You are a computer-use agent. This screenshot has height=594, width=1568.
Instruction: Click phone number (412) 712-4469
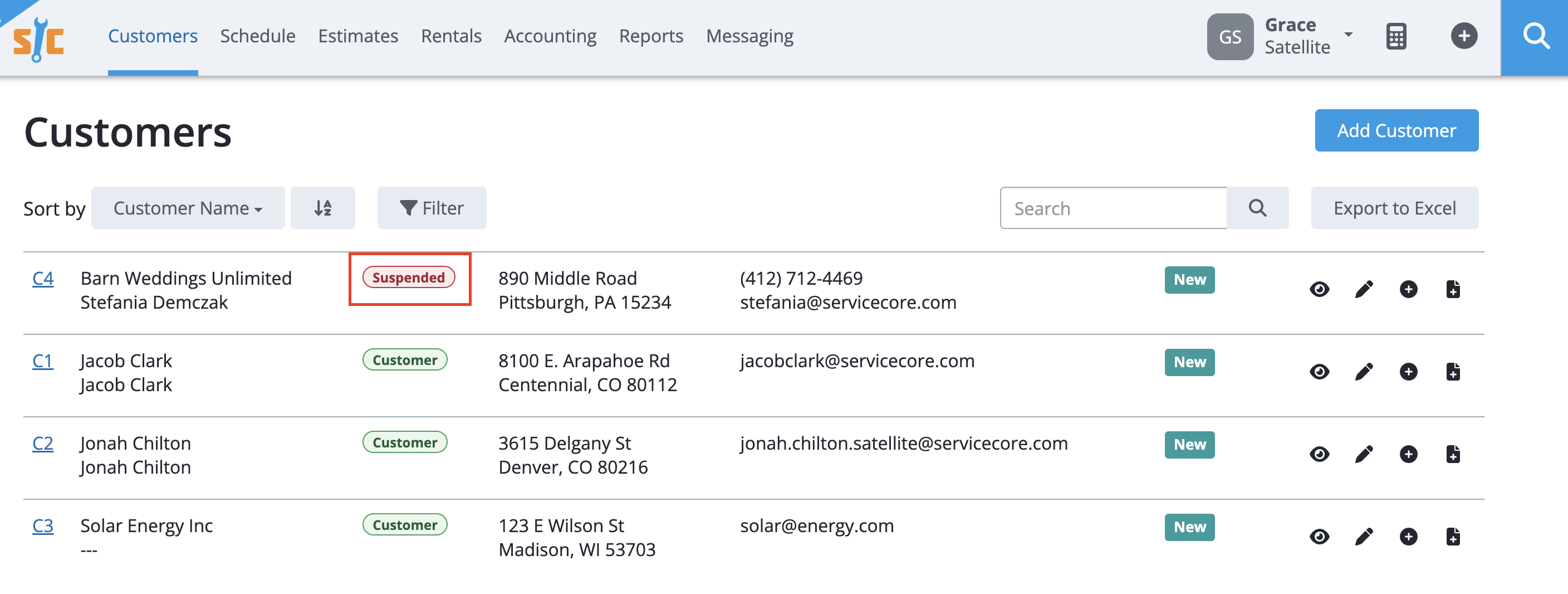[x=801, y=279]
